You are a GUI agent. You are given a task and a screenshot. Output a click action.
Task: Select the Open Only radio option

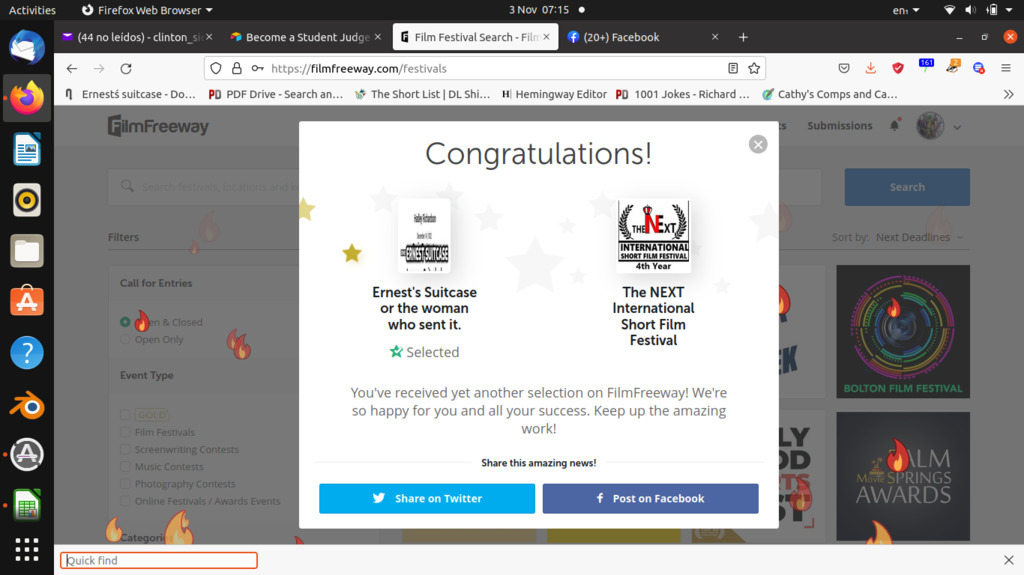[125, 339]
